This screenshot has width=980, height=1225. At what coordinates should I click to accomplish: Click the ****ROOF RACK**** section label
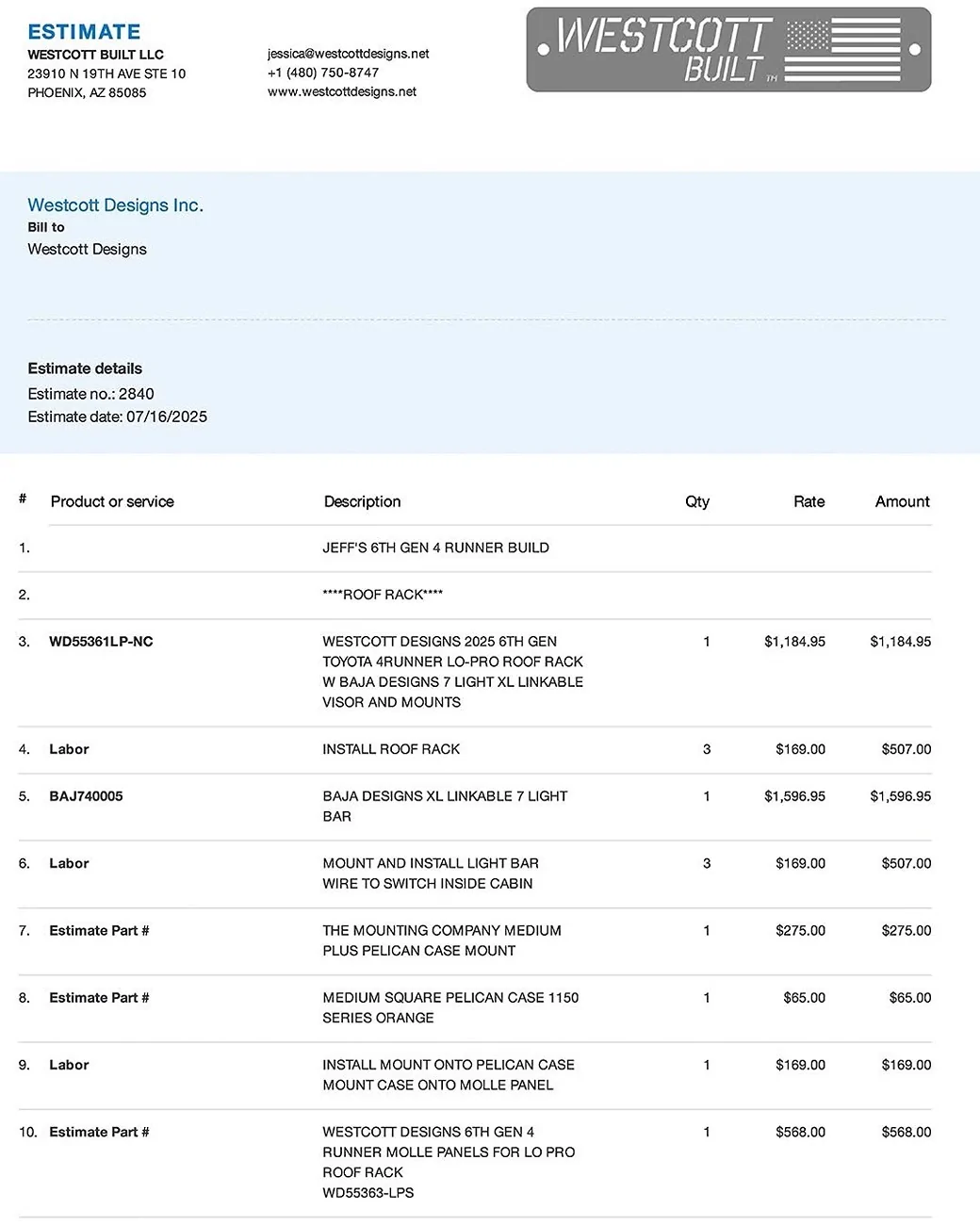(383, 595)
